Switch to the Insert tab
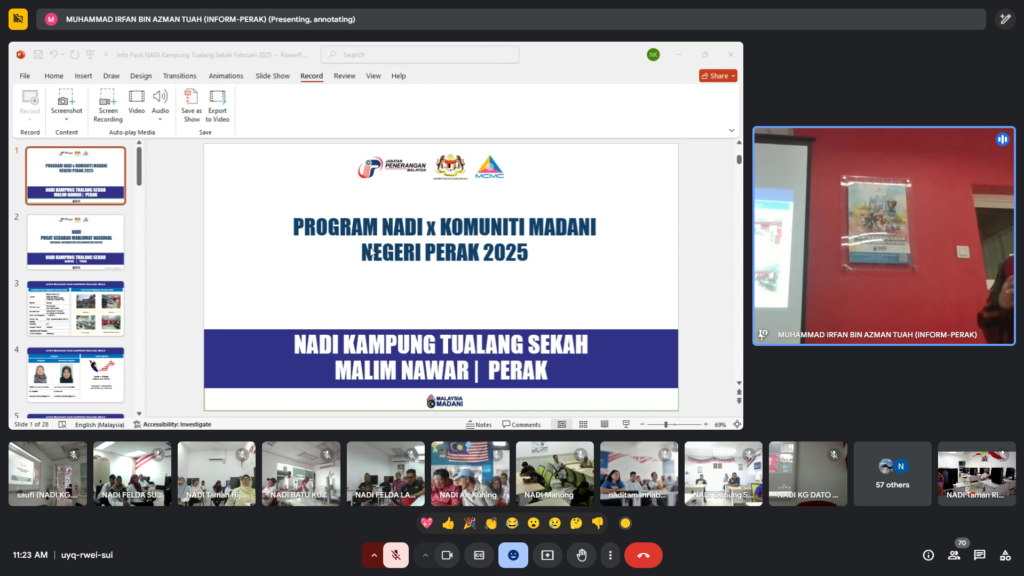This screenshot has width=1024, height=576. coord(83,76)
